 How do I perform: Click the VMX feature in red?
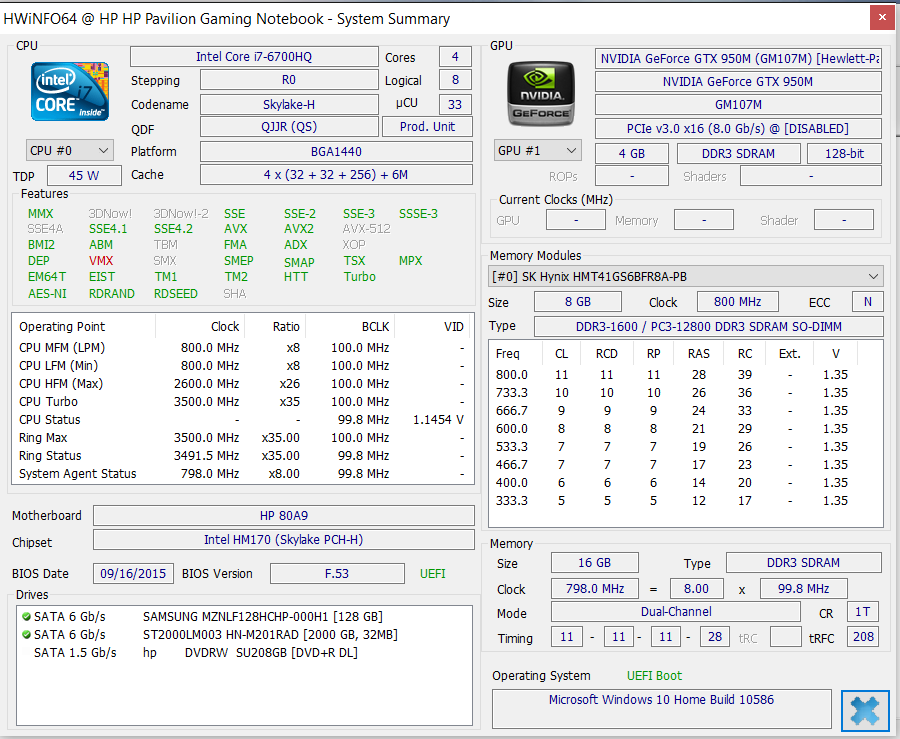click(x=101, y=260)
